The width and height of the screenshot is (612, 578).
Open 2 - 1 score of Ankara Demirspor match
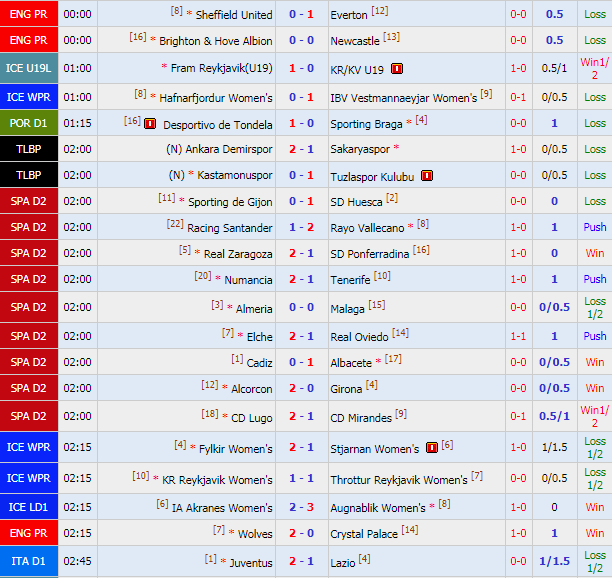(x=301, y=149)
